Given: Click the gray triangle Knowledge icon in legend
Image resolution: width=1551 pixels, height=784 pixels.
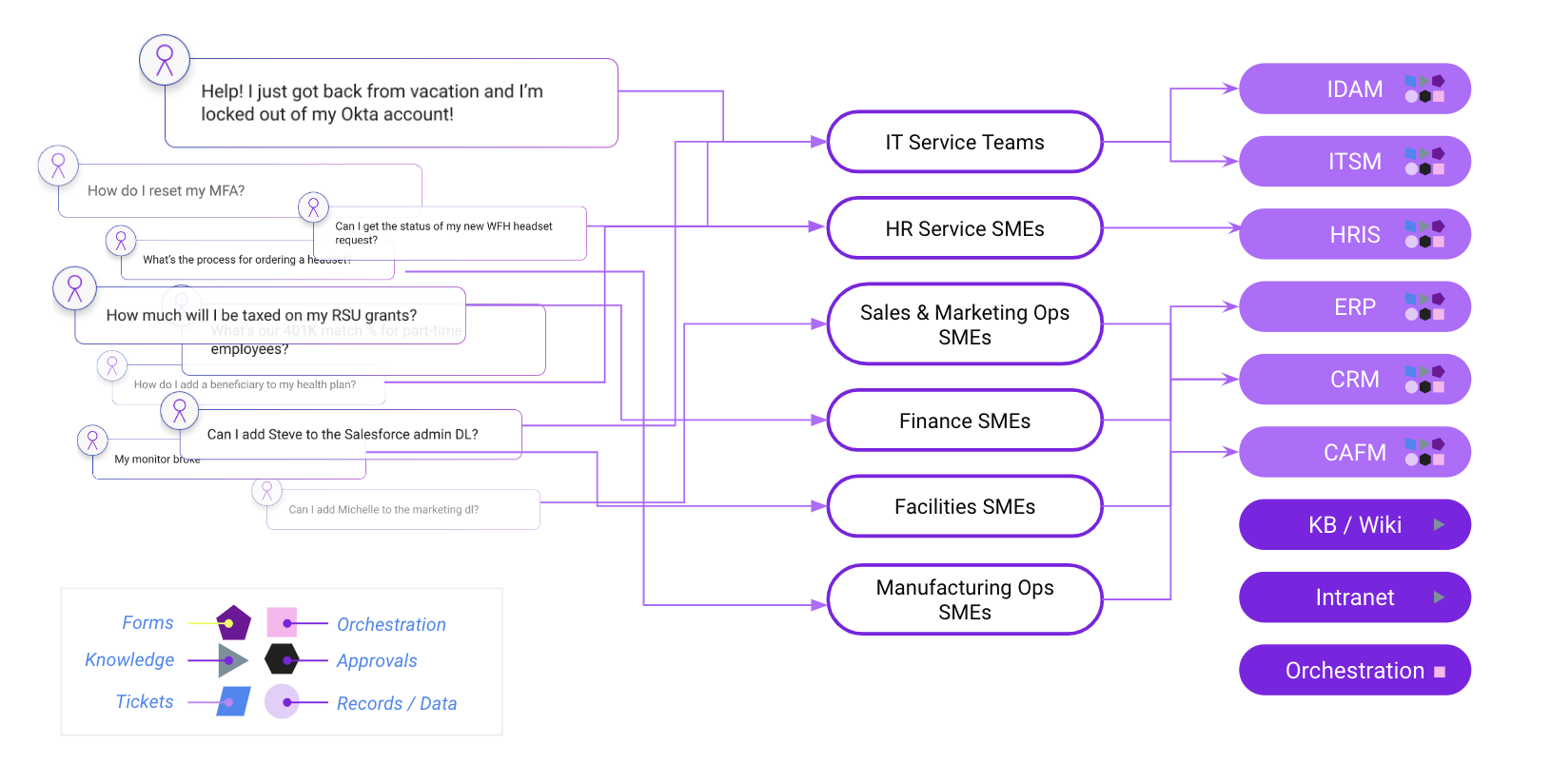Looking at the screenshot, I should coord(231,660).
